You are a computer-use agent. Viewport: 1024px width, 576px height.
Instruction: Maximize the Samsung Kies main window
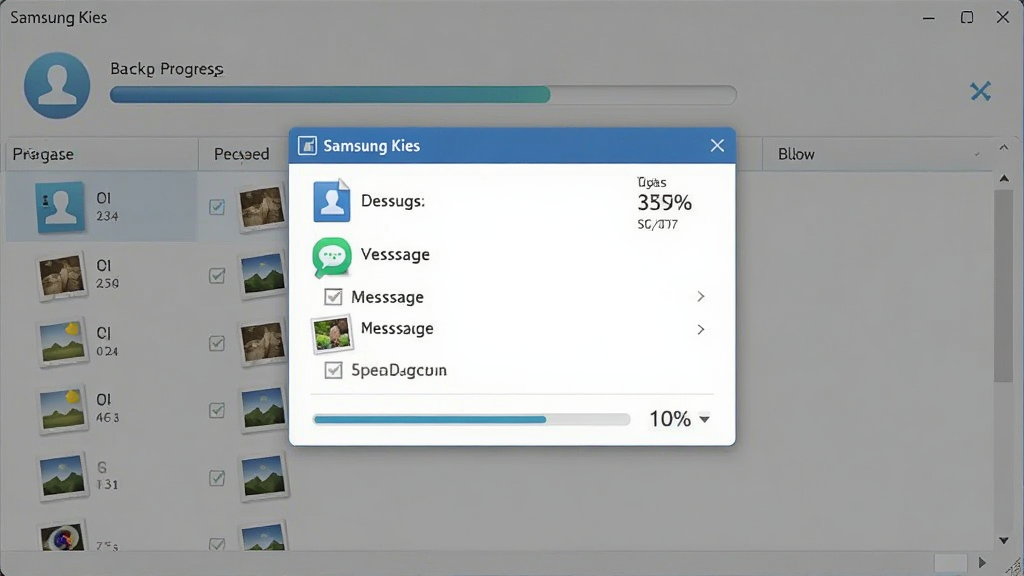coord(967,18)
